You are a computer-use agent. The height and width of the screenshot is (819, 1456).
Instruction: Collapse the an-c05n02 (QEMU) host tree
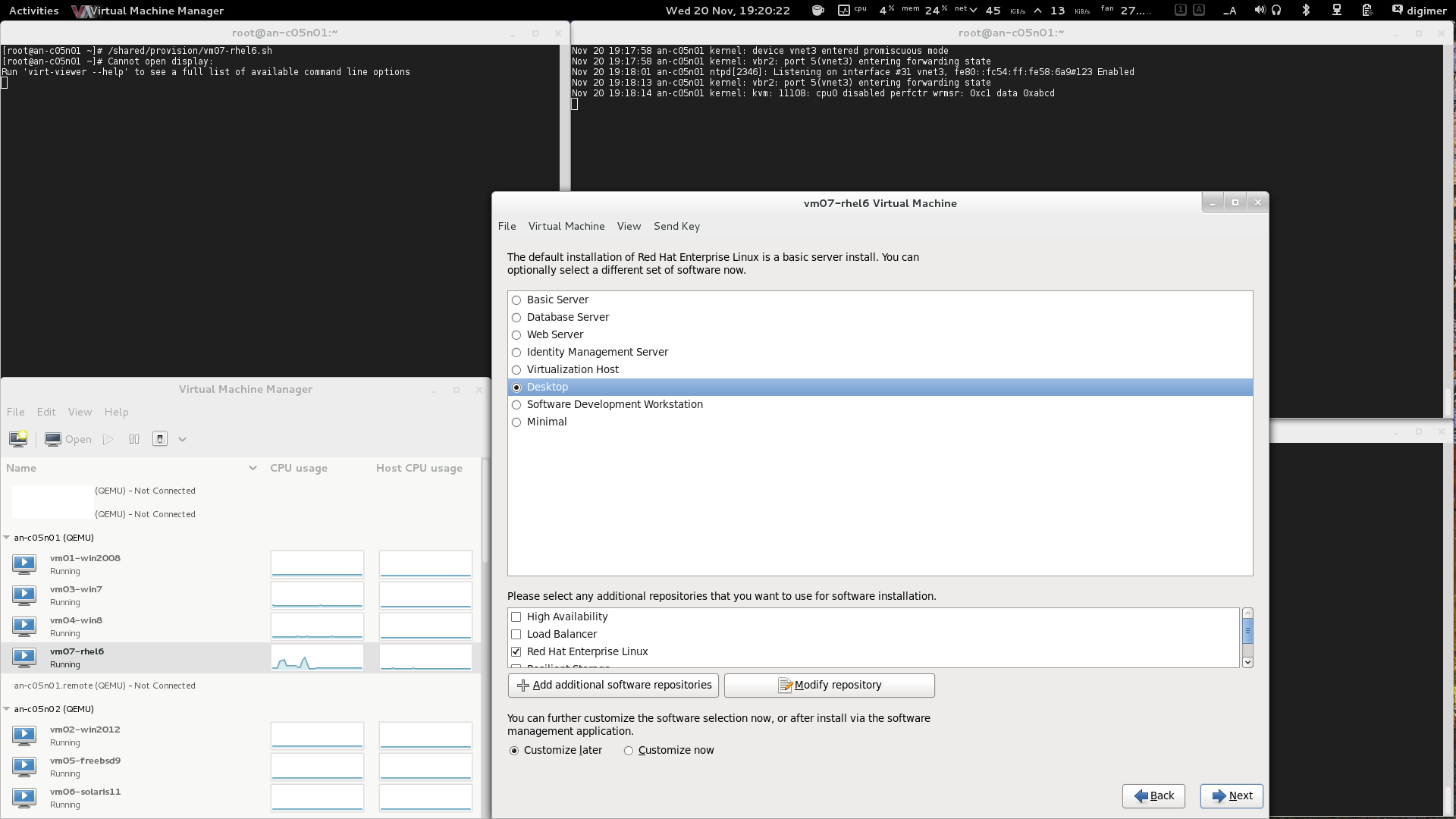pos(7,709)
